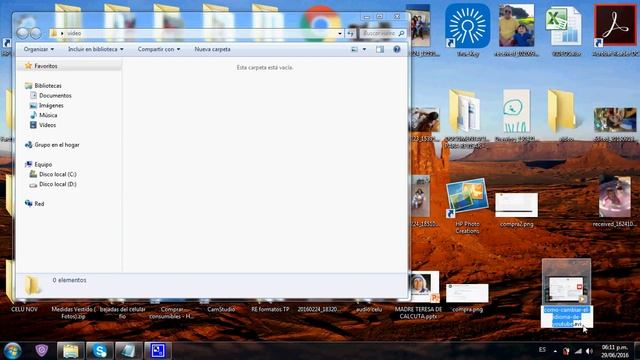
Task: Click the CELU NOV desktop label
Action: point(24,309)
